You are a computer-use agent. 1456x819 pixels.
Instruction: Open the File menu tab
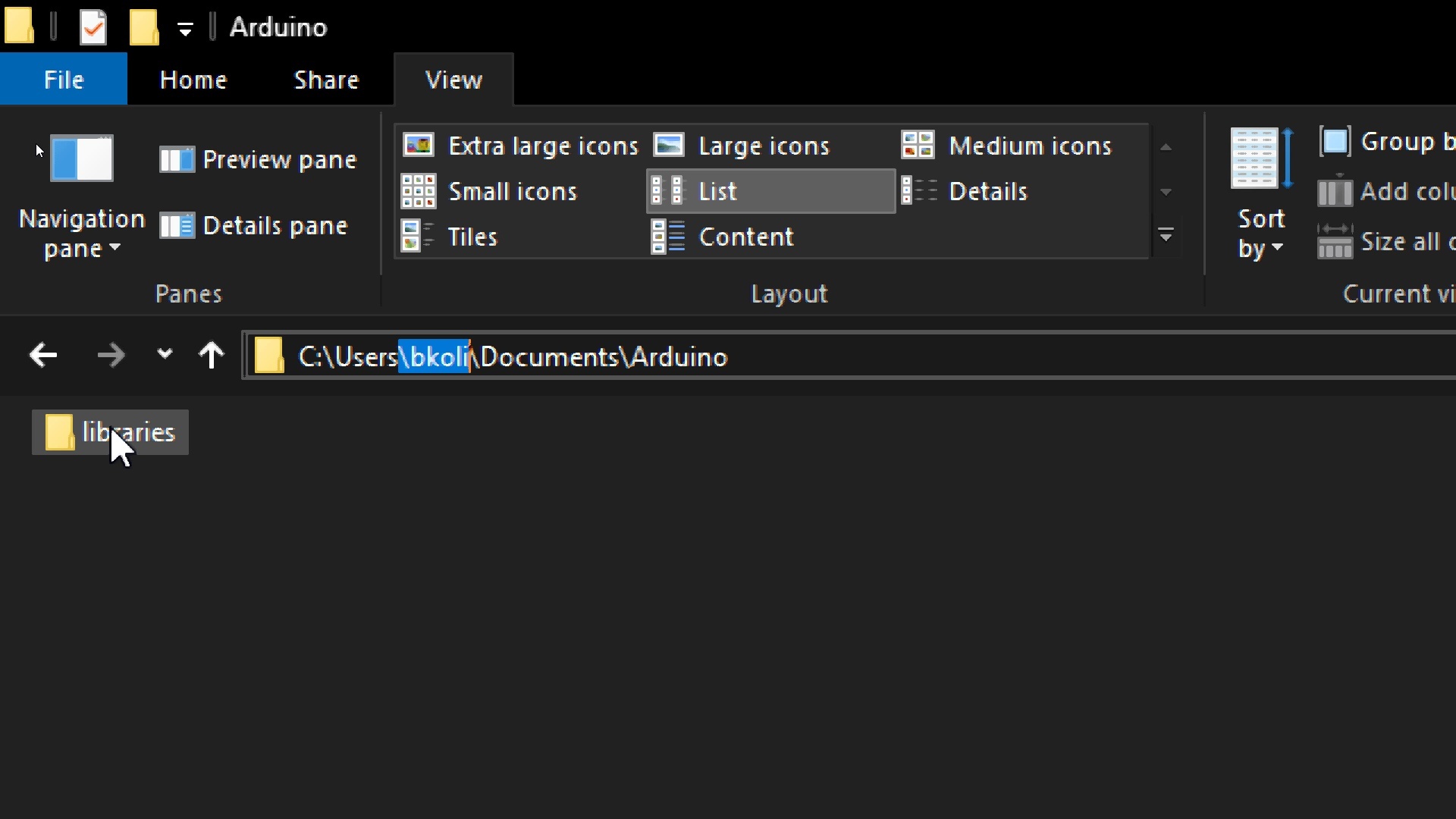click(x=64, y=80)
